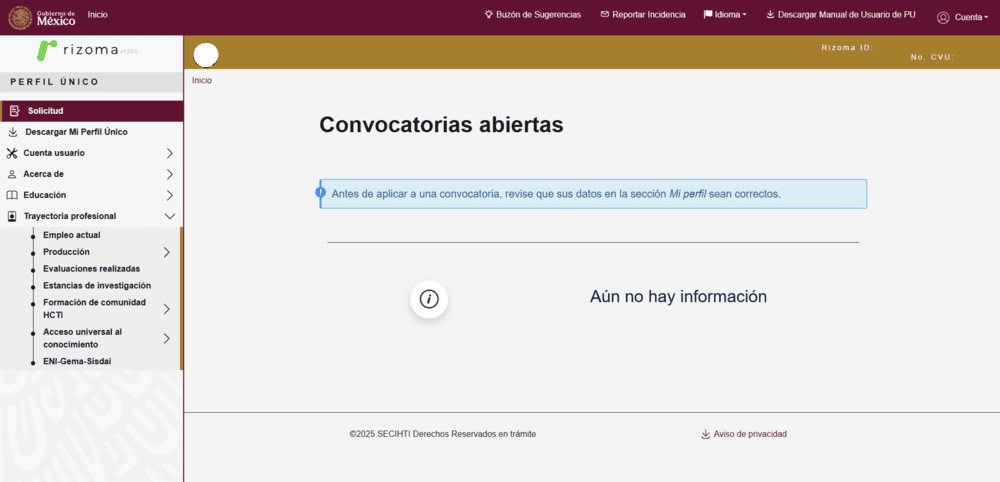Click the blue info icon on the alert banner
Screen dimensions: 1000x482
click(321, 193)
